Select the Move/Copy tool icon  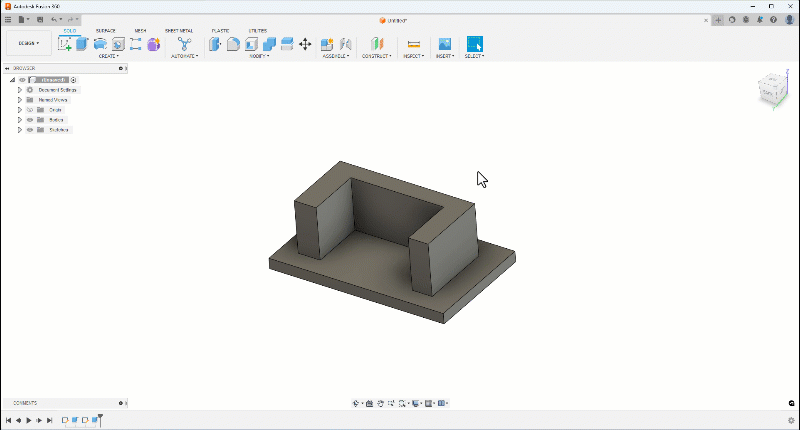[305, 44]
